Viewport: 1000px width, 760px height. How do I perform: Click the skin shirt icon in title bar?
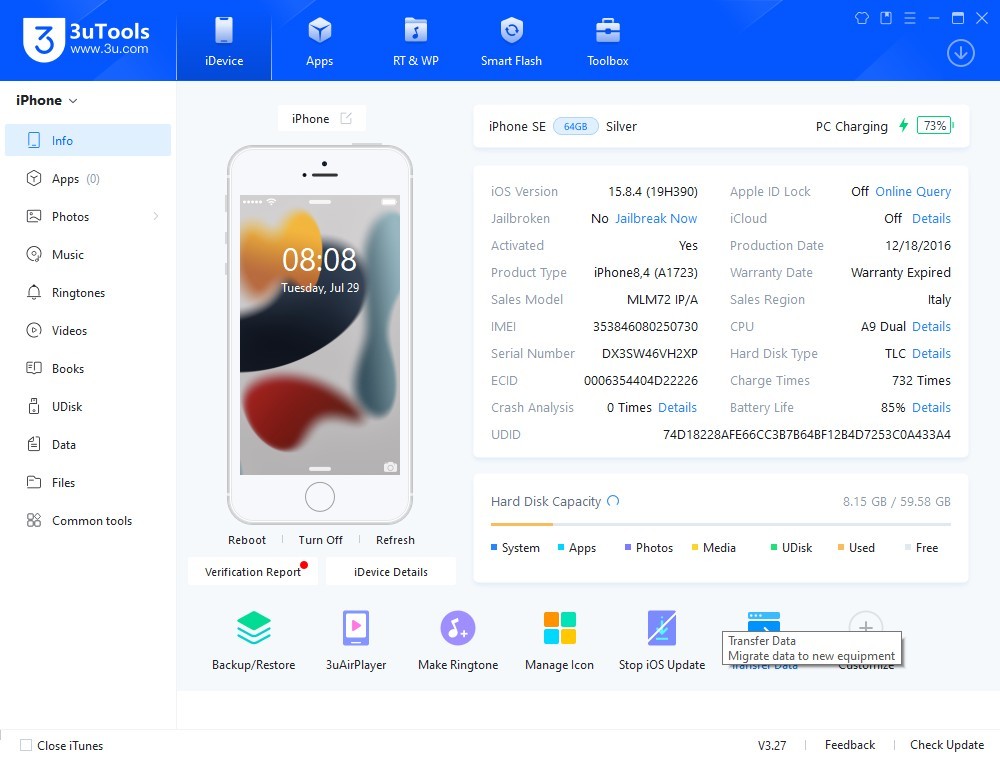(x=862, y=18)
